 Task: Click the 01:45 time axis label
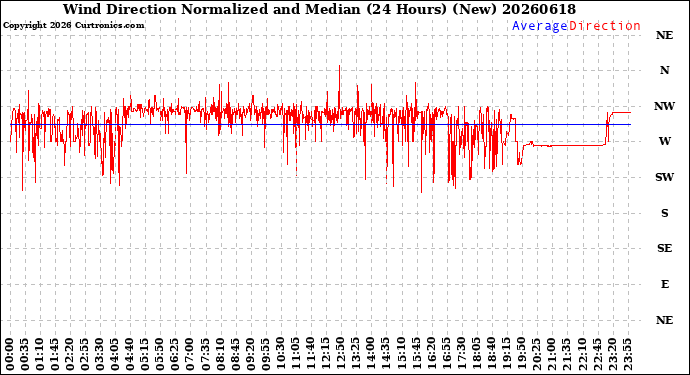pyautogui.click(x=55, y=355)
